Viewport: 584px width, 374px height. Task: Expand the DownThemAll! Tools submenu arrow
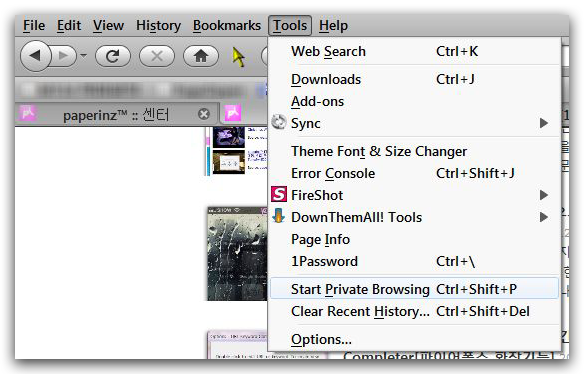[x=544, y=217]
